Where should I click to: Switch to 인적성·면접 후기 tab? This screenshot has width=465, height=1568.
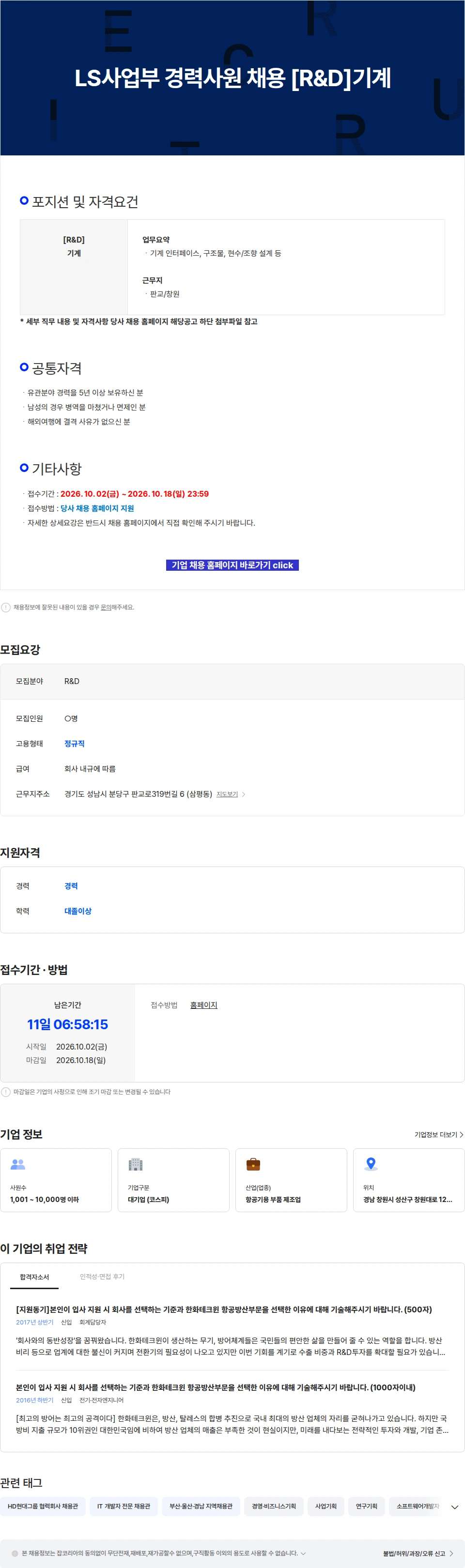click(x=102, y=1277)
